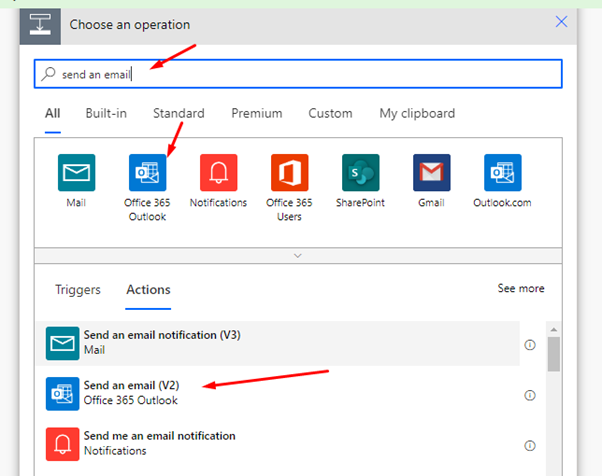View info for Send an email notification (V3)

(x=530, y=345)
